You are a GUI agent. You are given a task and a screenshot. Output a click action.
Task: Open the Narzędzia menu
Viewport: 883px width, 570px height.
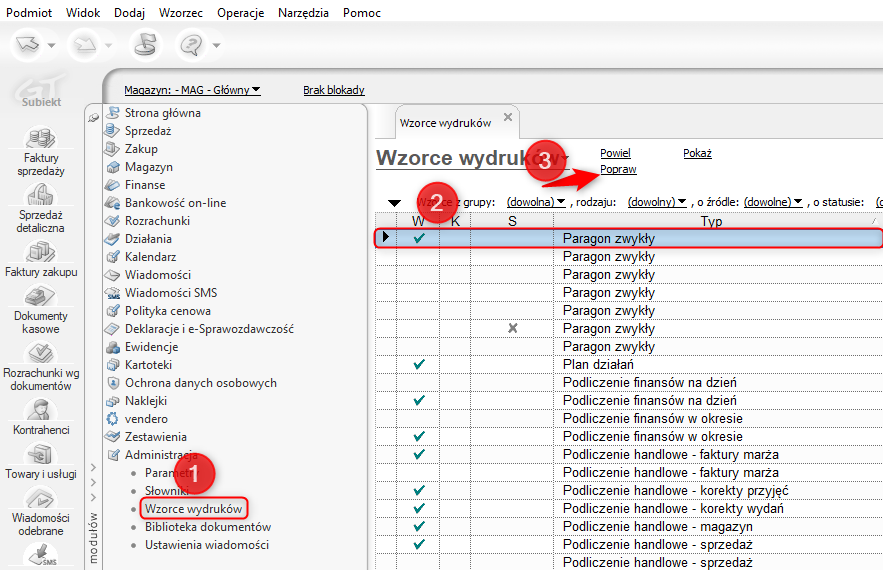(x=303, y=12)
